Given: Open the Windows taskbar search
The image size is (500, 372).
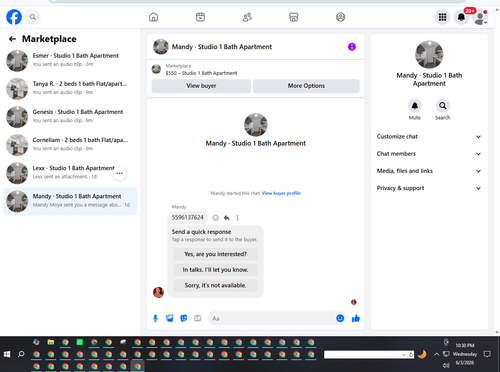Looking at the screenshot, I should pyautogui.click(x=21, y=354).
